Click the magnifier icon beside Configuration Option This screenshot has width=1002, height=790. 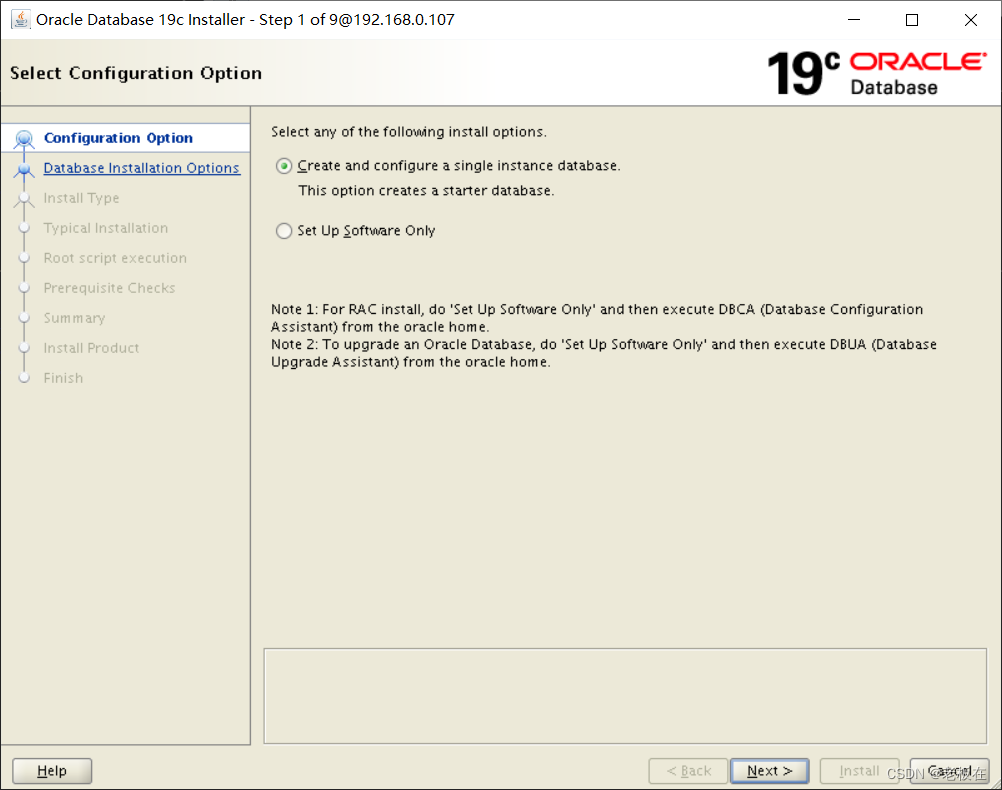(22, 137)
